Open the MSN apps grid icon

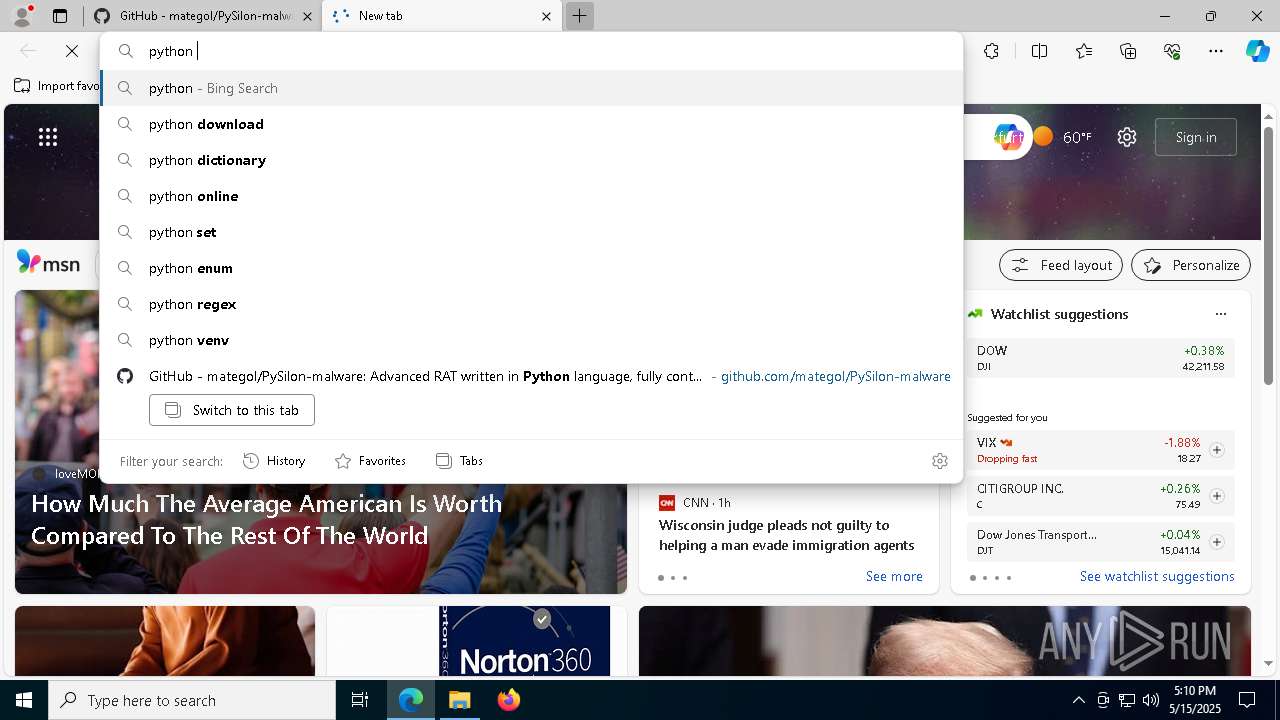click(48, 137)
